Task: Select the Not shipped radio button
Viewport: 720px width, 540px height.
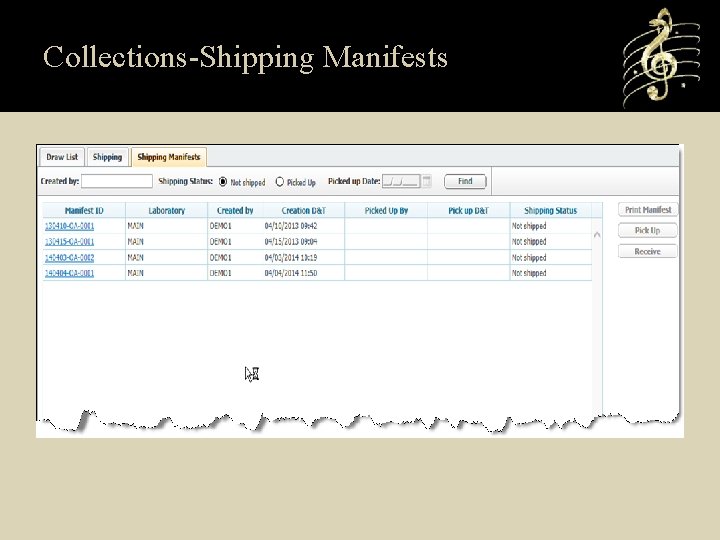Action: click(223, 182)
